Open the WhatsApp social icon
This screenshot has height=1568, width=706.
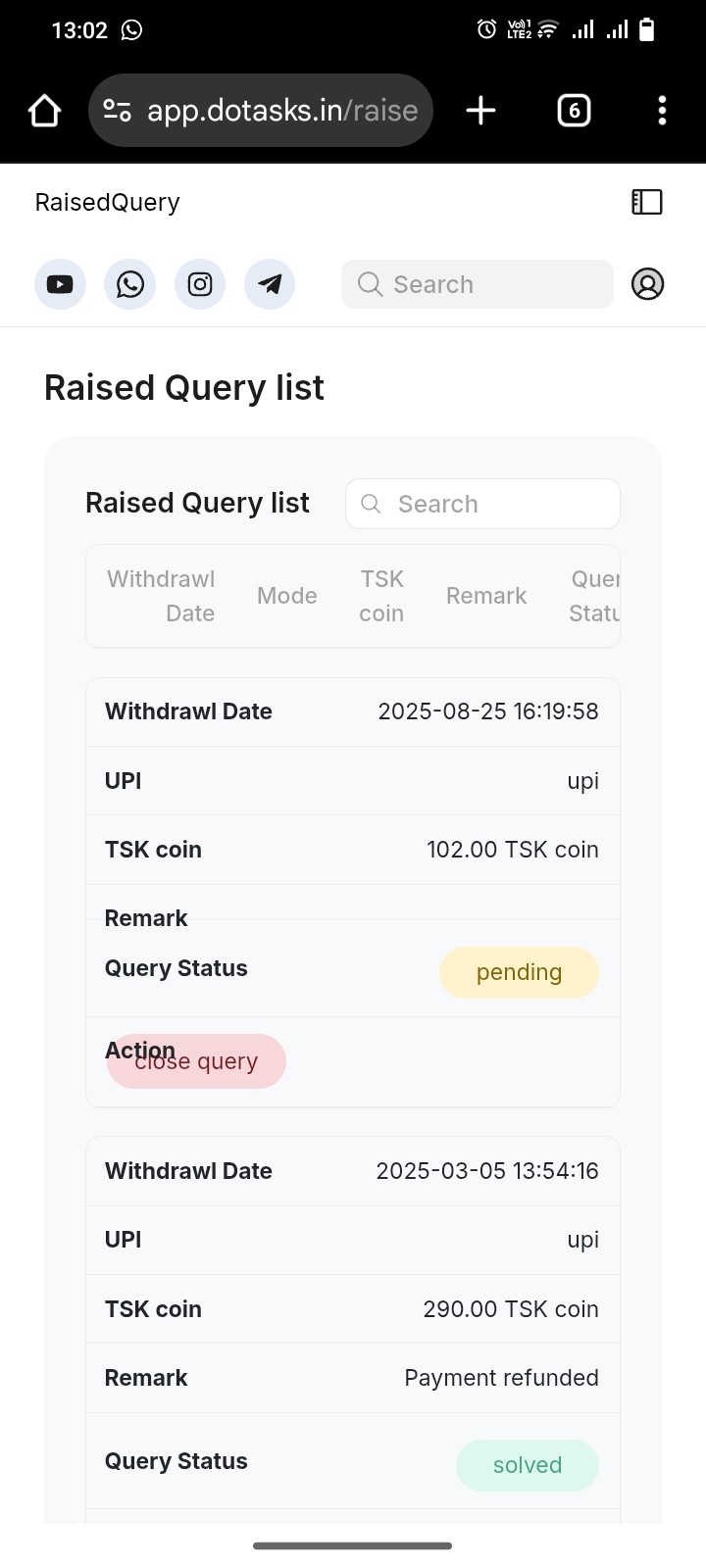tap(129, 284)
